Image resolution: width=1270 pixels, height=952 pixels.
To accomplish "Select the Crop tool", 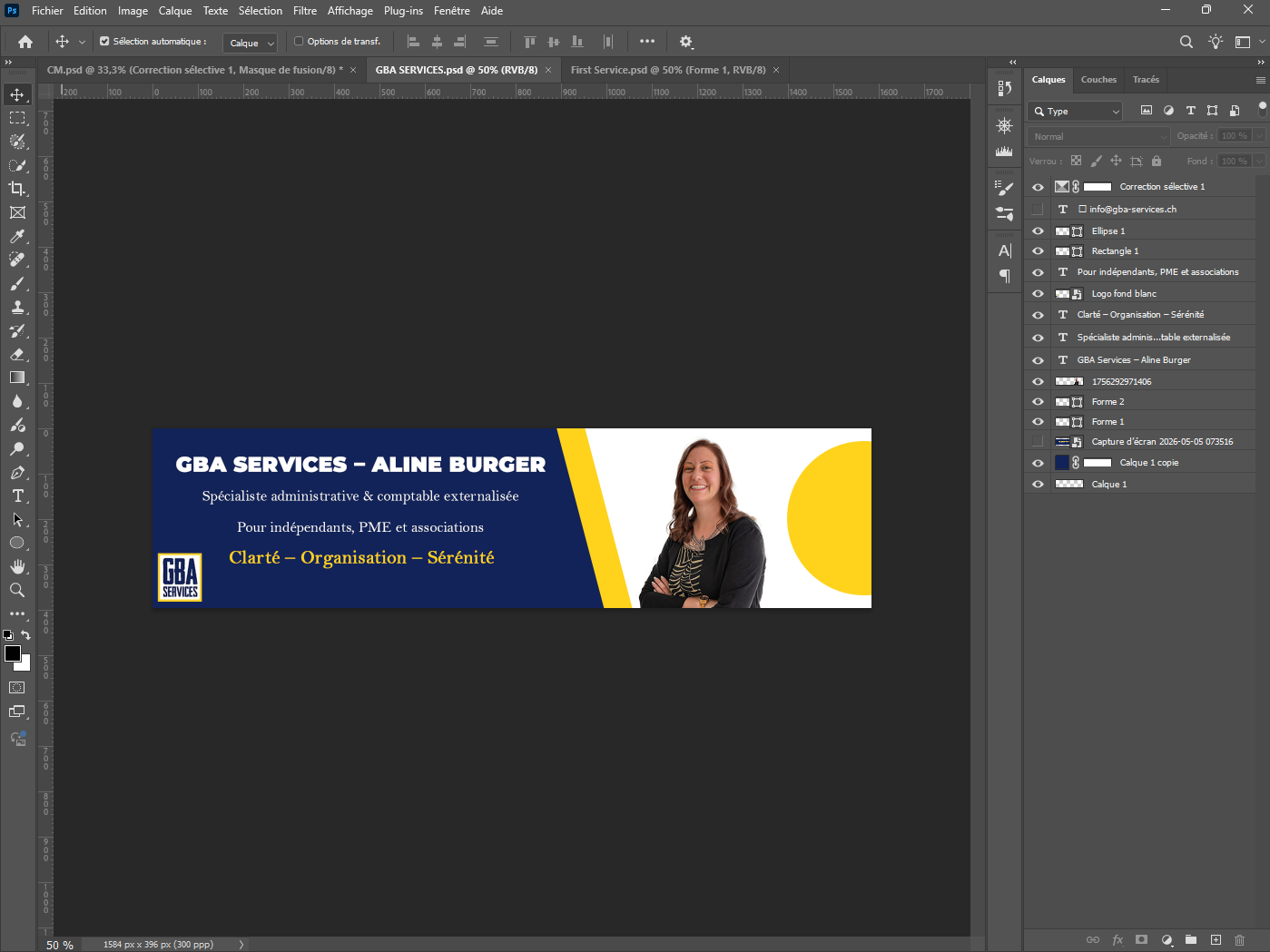I will coord(17,189).
